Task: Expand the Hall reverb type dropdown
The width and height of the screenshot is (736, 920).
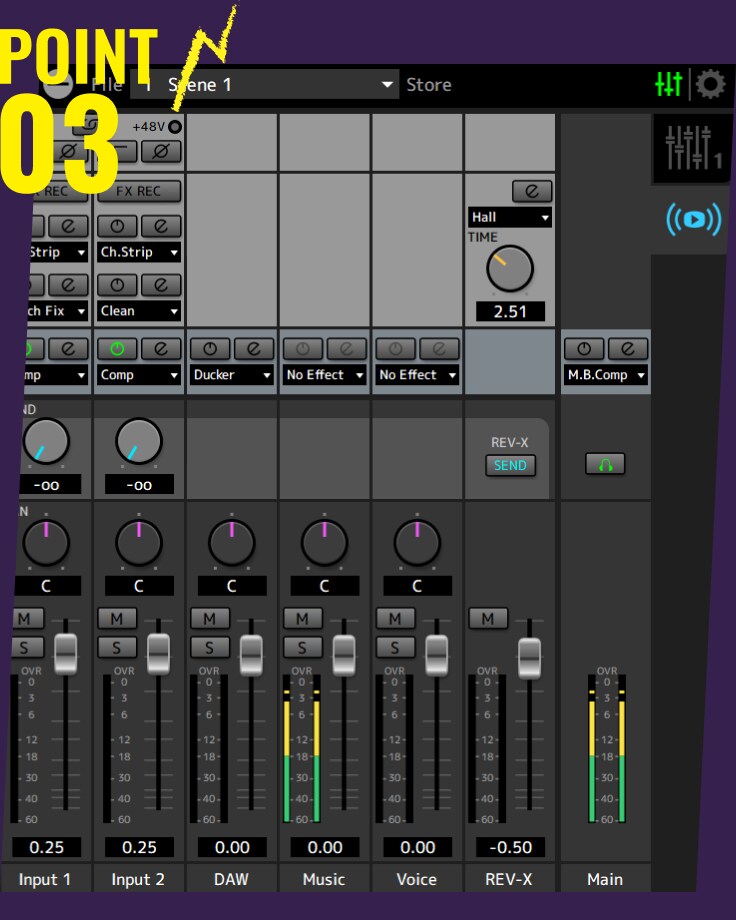Action: pyautogui.click(x=509, y=217)
